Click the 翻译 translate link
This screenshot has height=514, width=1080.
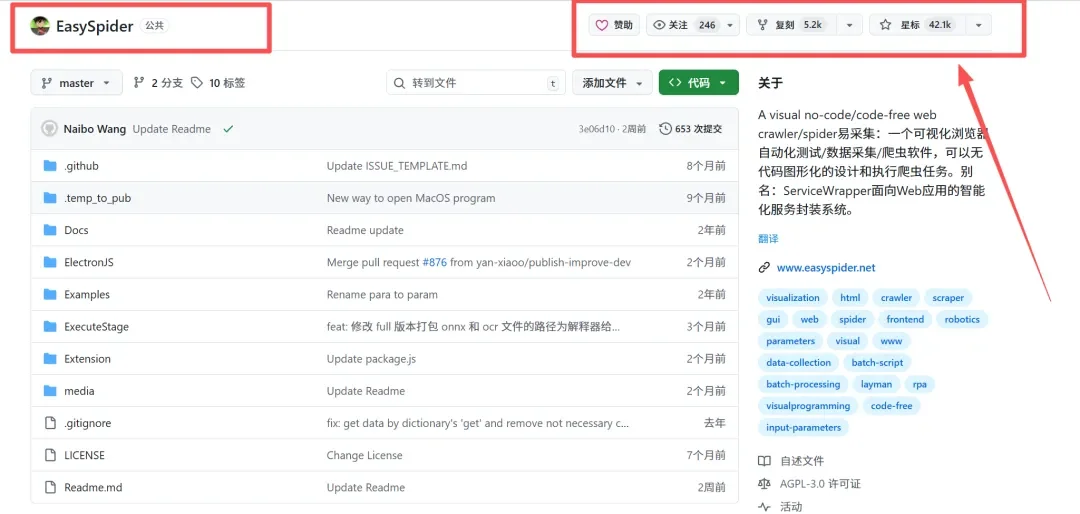click(x=768, y=239)
